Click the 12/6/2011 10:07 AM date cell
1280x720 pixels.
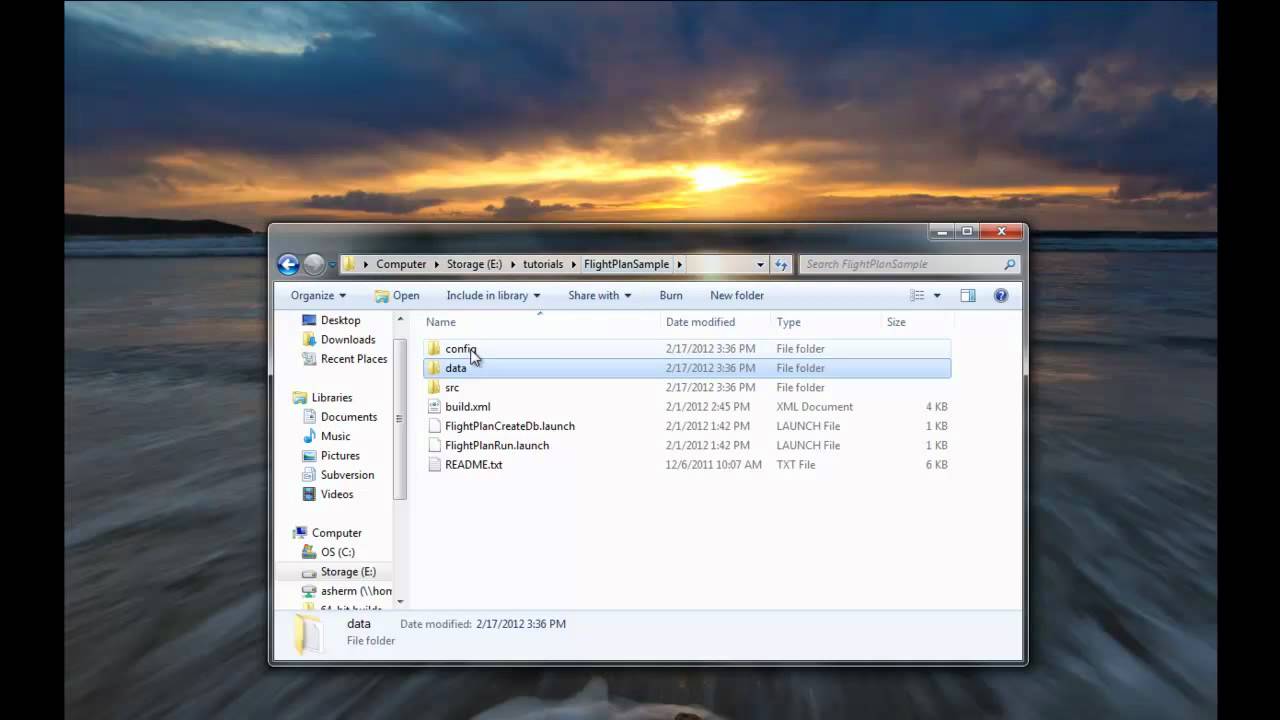coord(713,465)
